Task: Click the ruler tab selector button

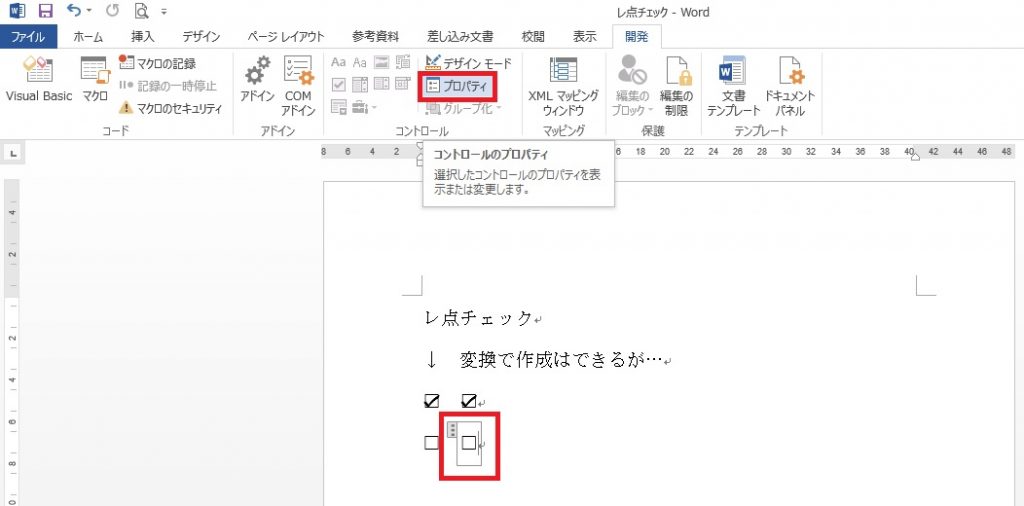Action: tap(14, 154)
